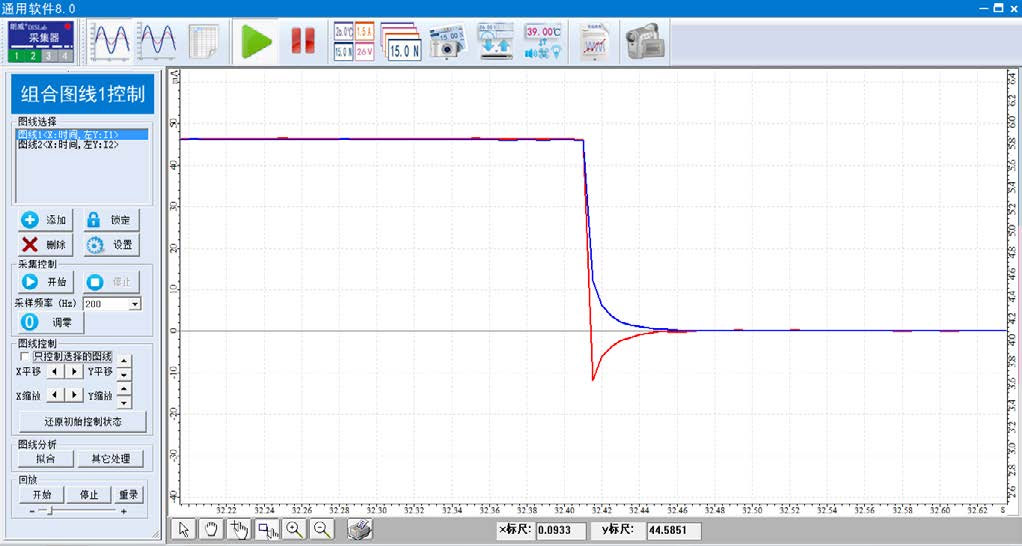
Task: Select 图线1 in the curve list
Action: [x=68, y=134]
